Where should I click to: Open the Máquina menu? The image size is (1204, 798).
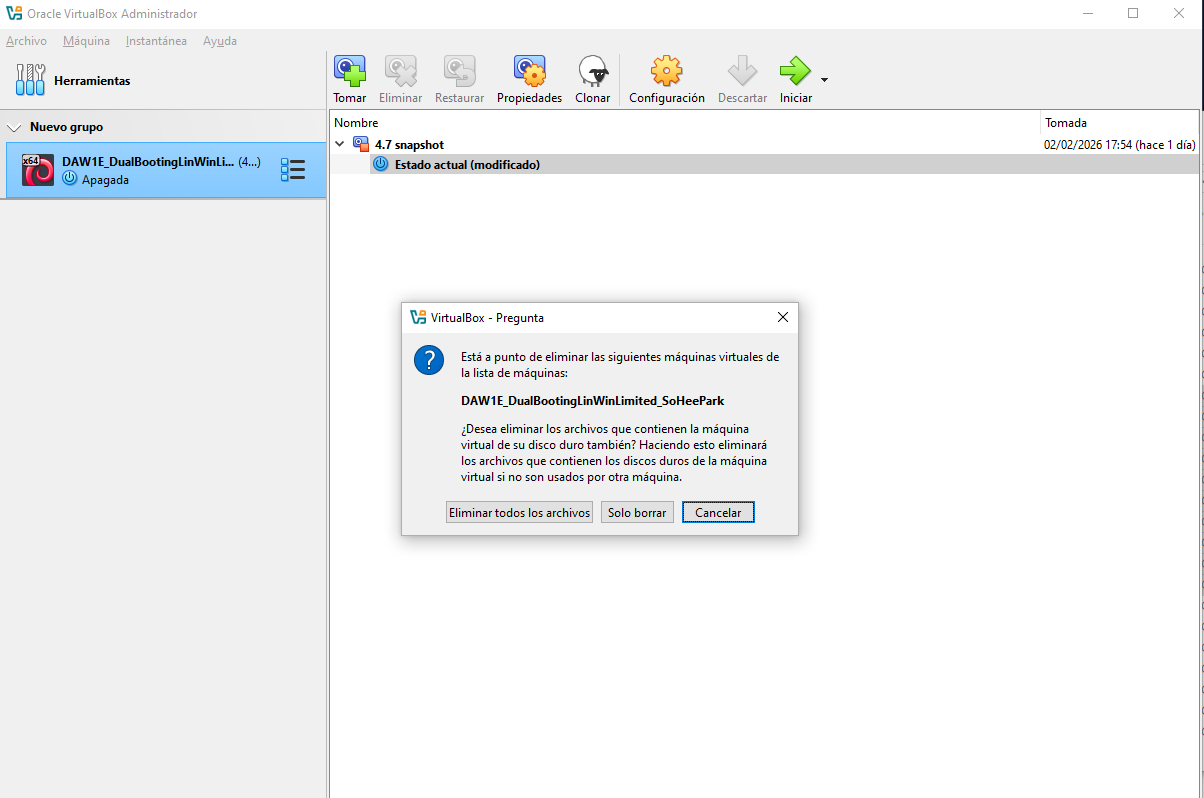coord(86,41)
